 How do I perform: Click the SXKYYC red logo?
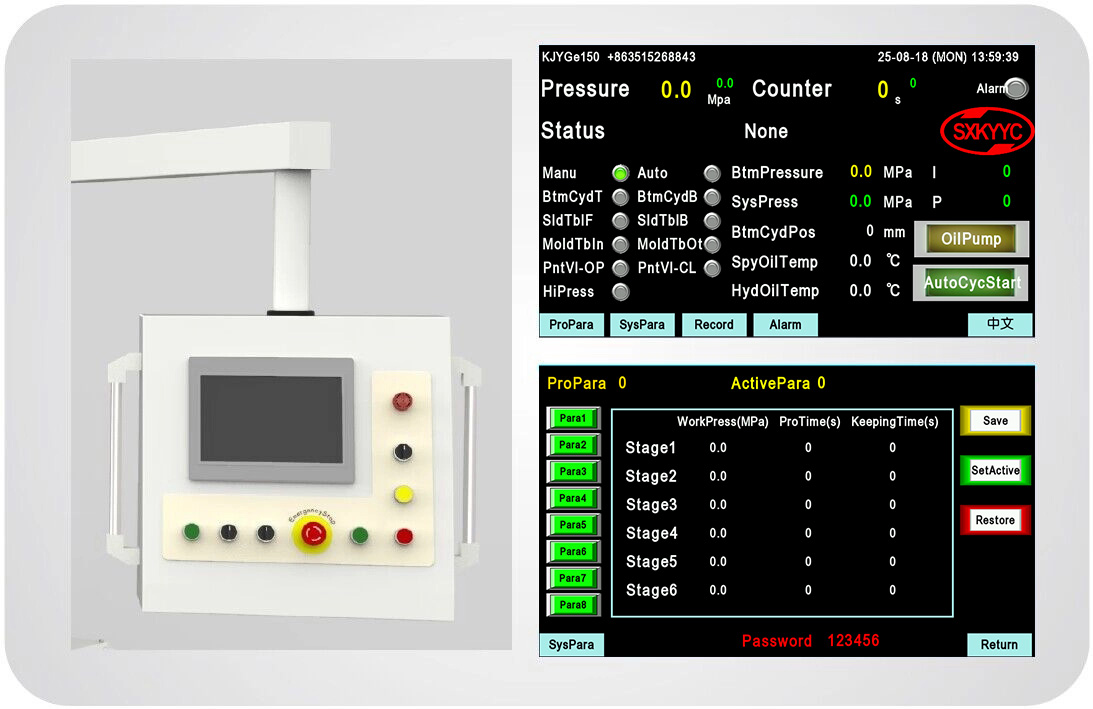pyautogui.click(x=987, y=132)
